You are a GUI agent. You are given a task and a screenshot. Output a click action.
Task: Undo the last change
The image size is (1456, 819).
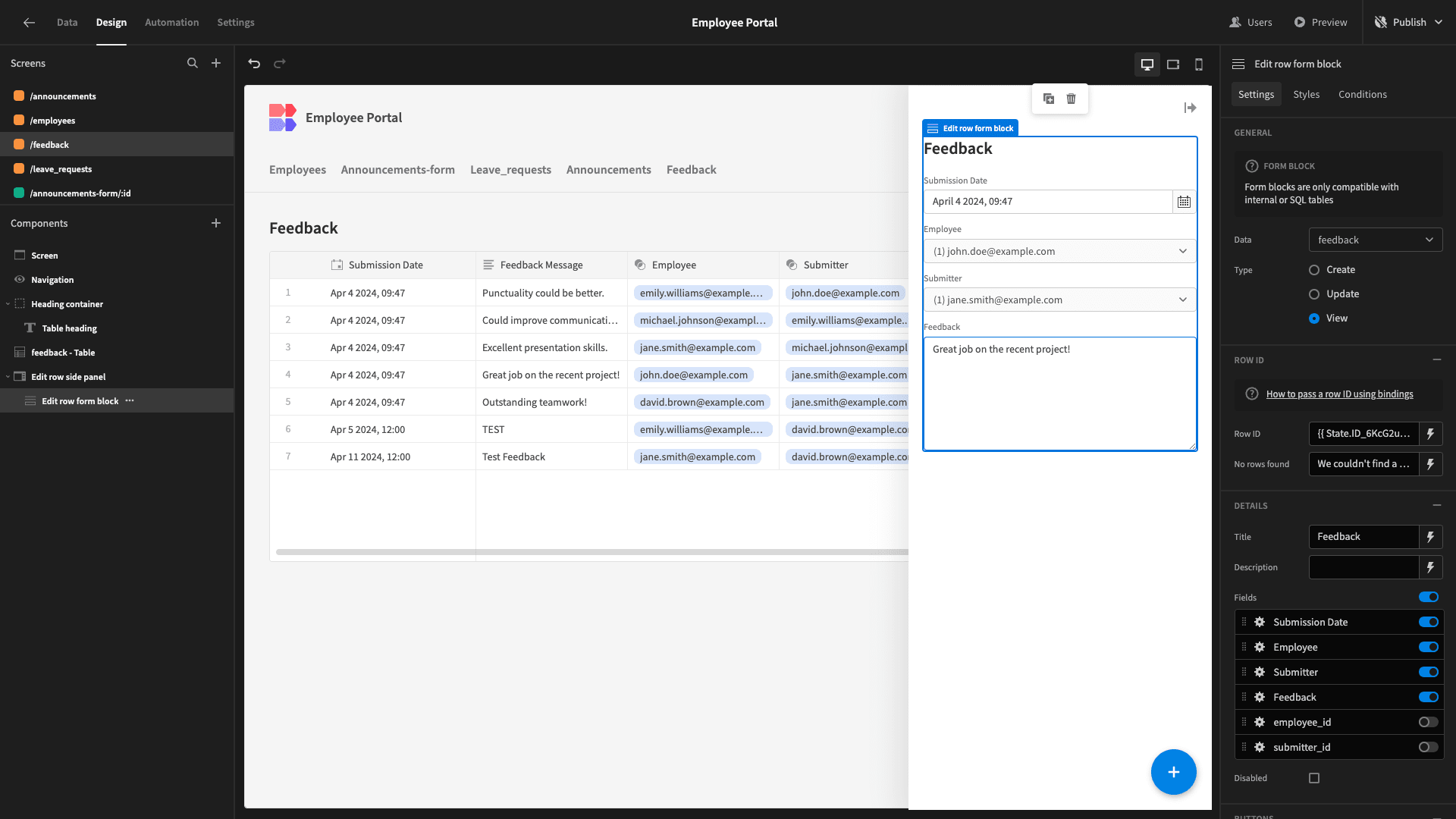(x=254, y=64)
